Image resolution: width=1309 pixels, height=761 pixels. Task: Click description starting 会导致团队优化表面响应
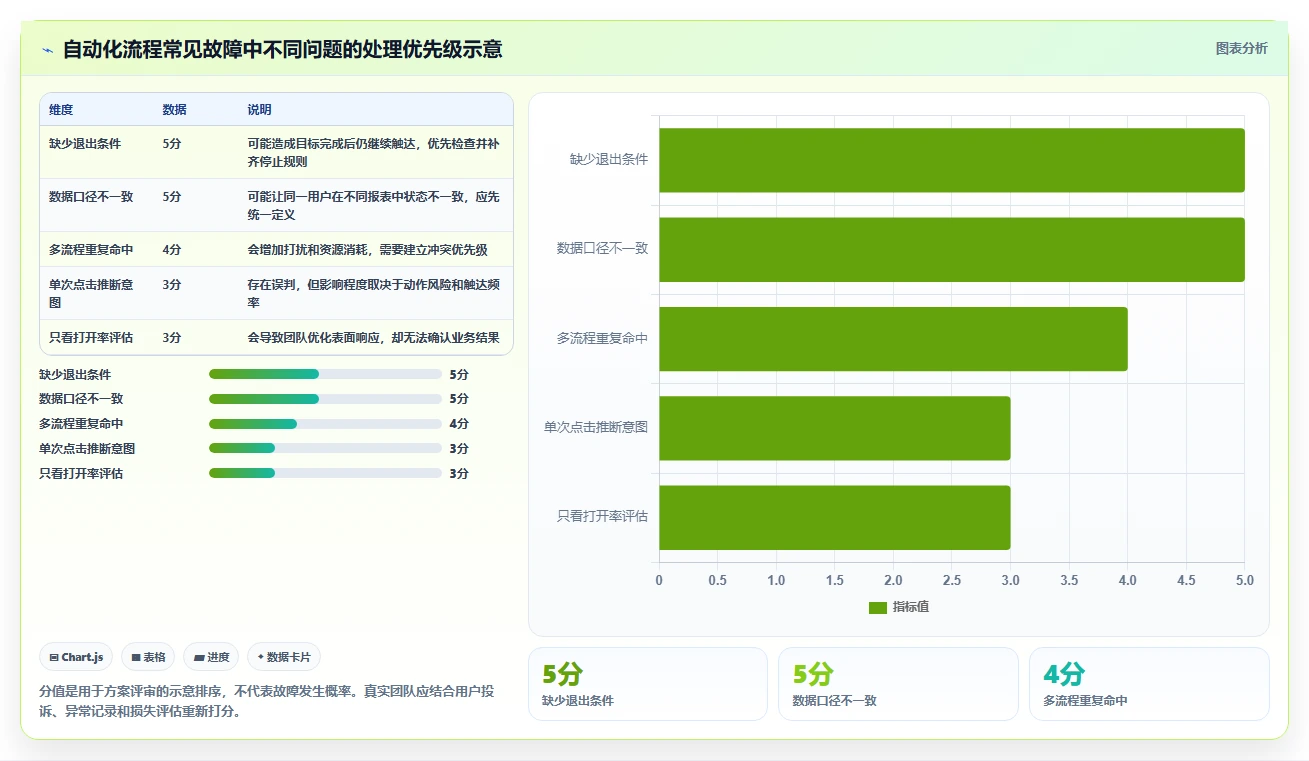373,337
